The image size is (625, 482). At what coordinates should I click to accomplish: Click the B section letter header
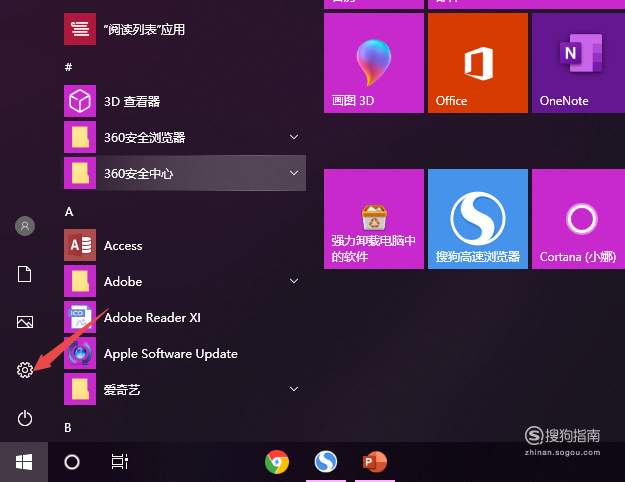tap(68, 427)
